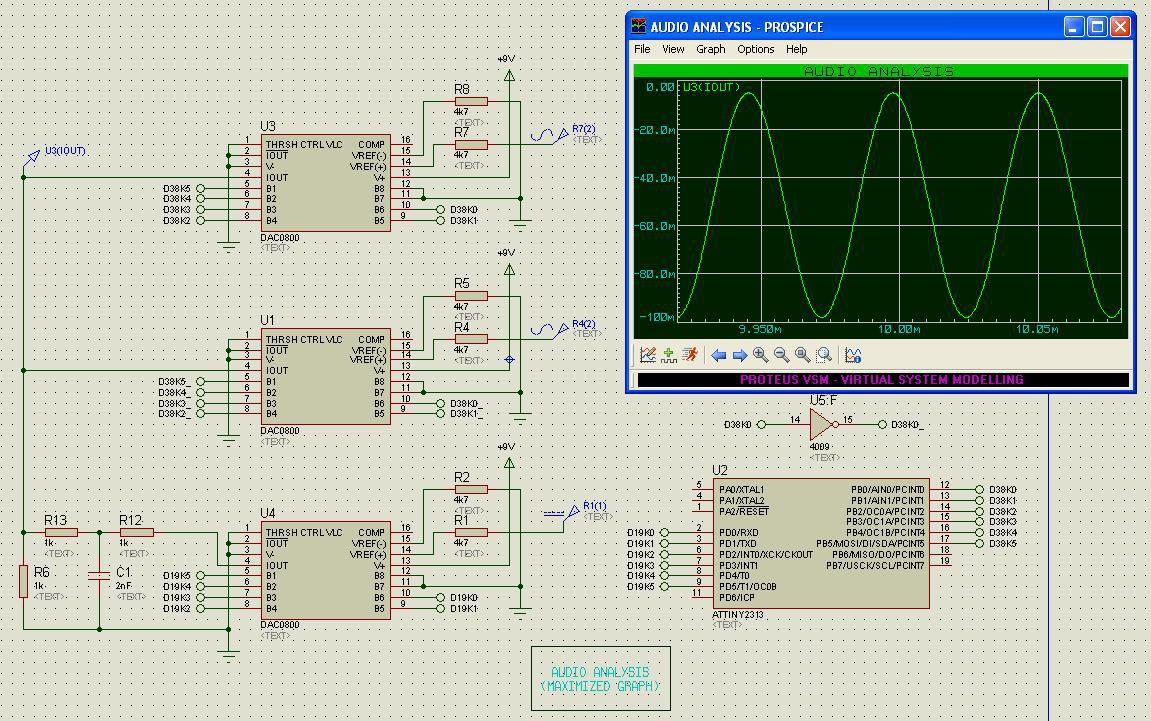Zoom graph to view all
This screenshot has height=721, width=1151.
click(803, 355)
